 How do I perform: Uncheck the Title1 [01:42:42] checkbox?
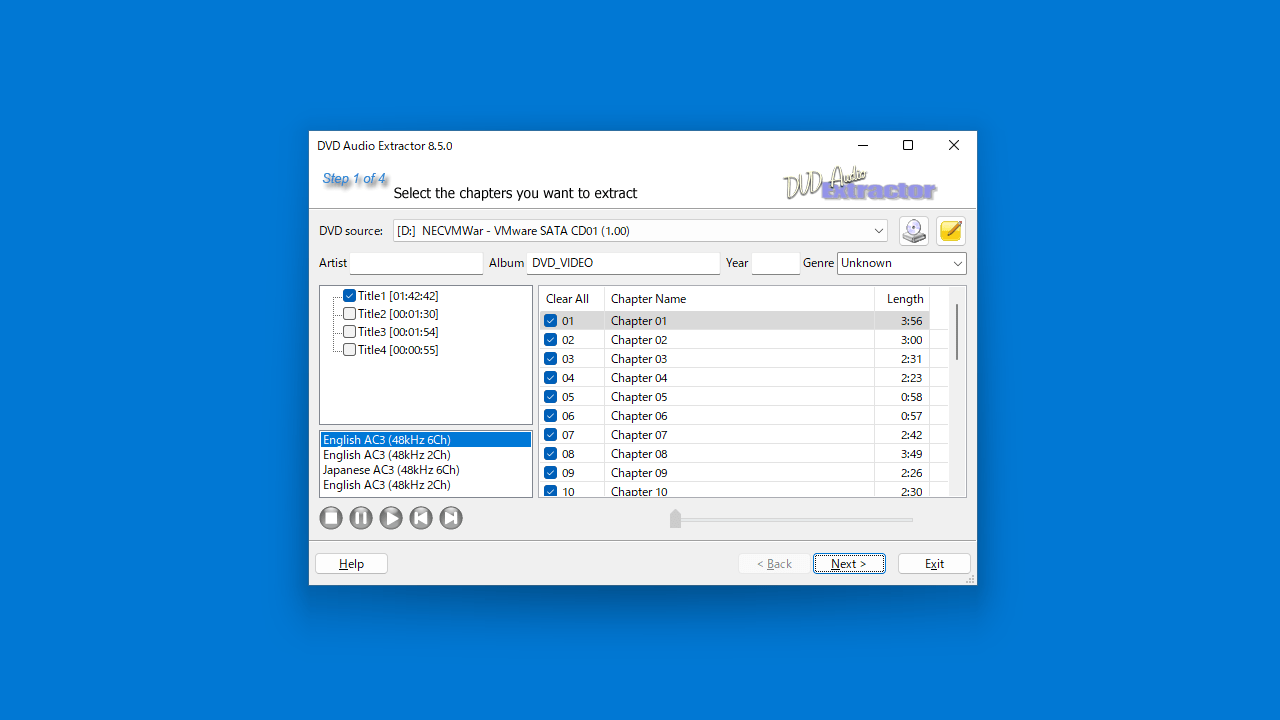coord(349,296)
